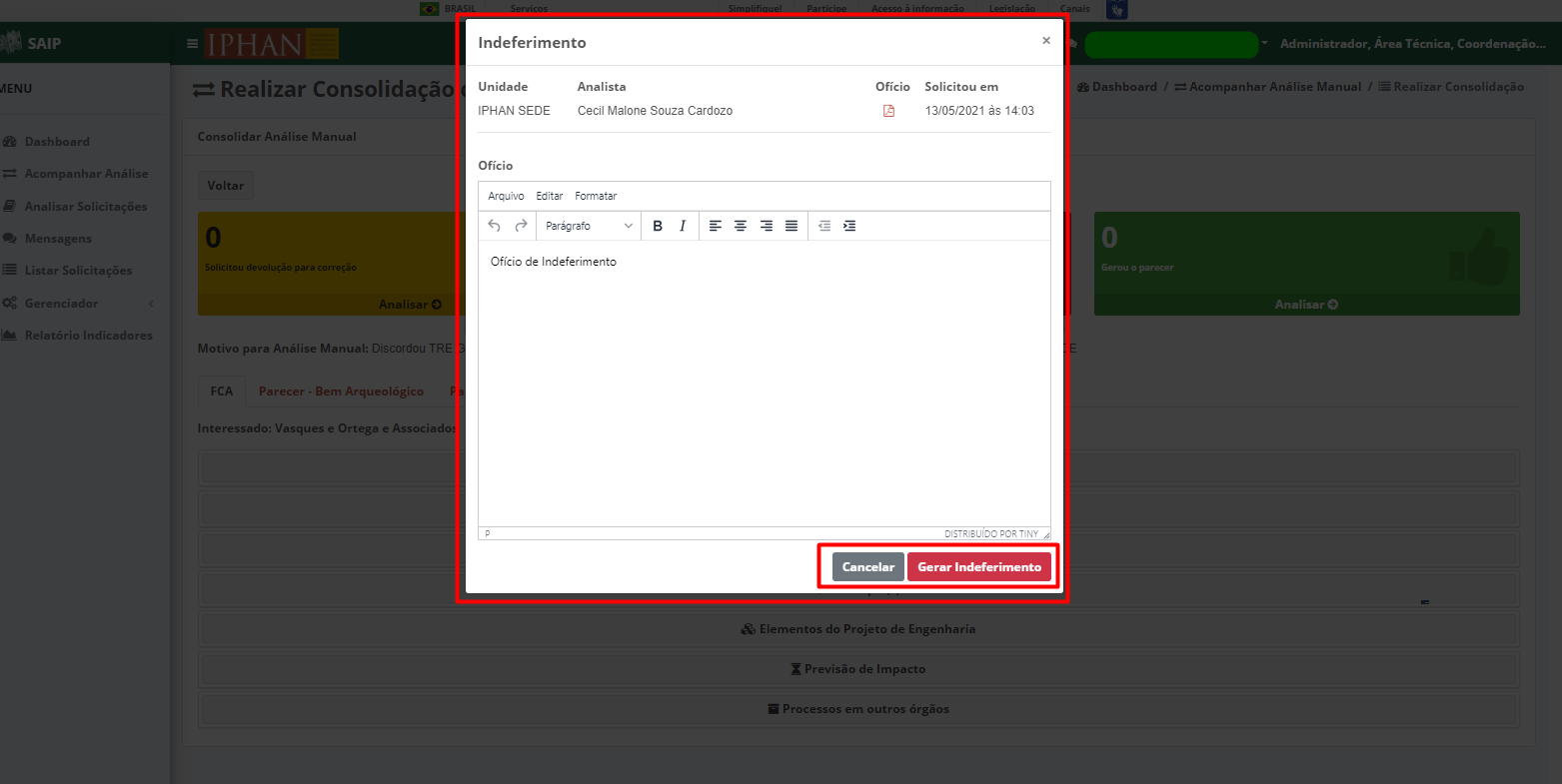Align text right
The height and width of the screenshot is (784, 1562).
[767, 226]
